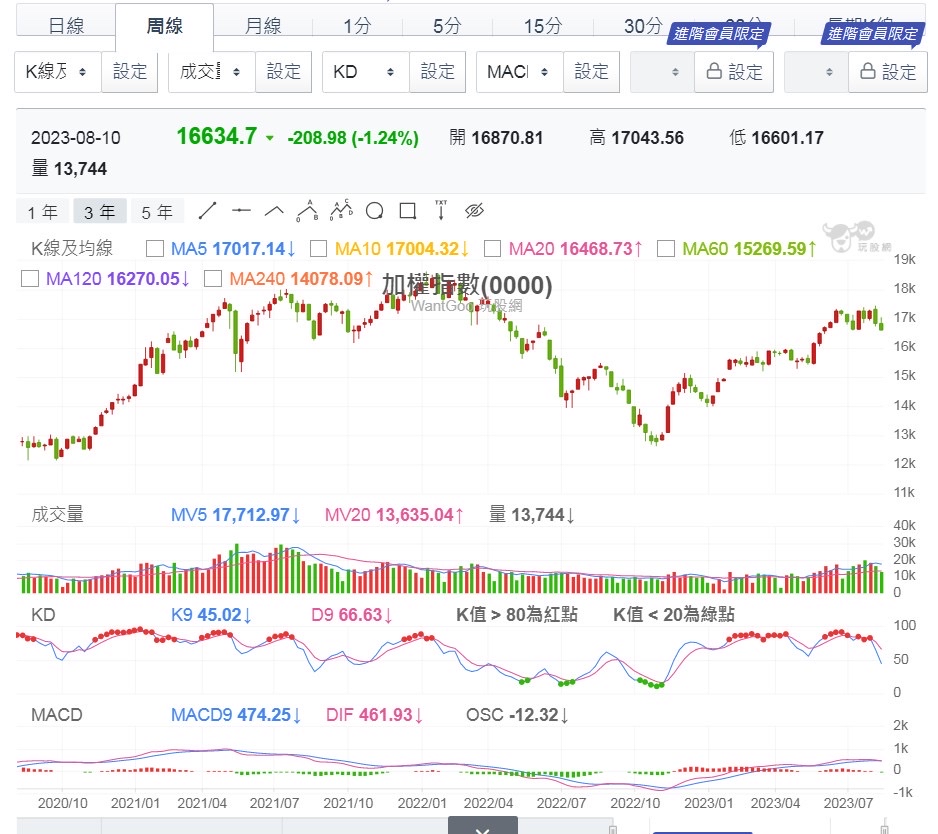938x834 pixels.
Task: Switch to the 日線 daily tab
Action: point(66,27)
